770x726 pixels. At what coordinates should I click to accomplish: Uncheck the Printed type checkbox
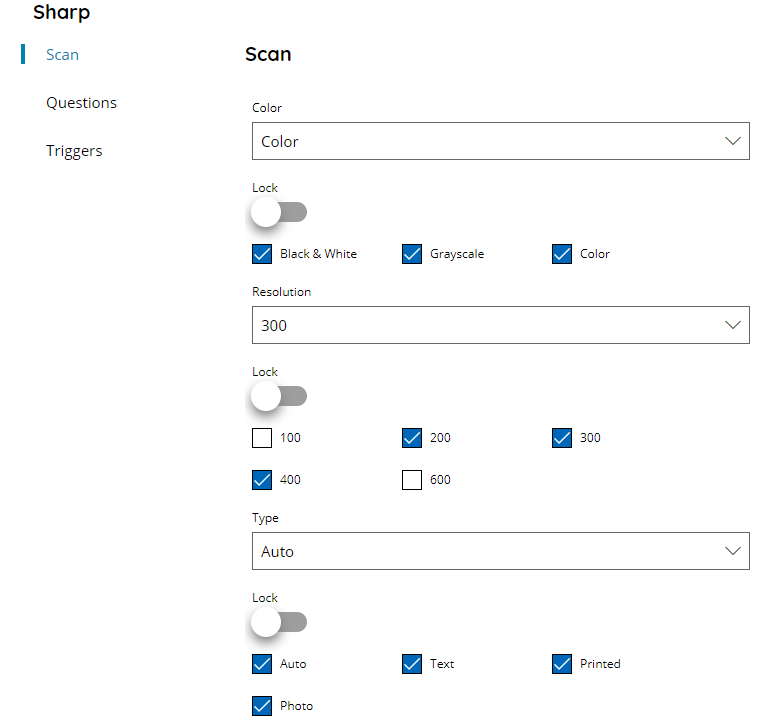tap(562, 664)
